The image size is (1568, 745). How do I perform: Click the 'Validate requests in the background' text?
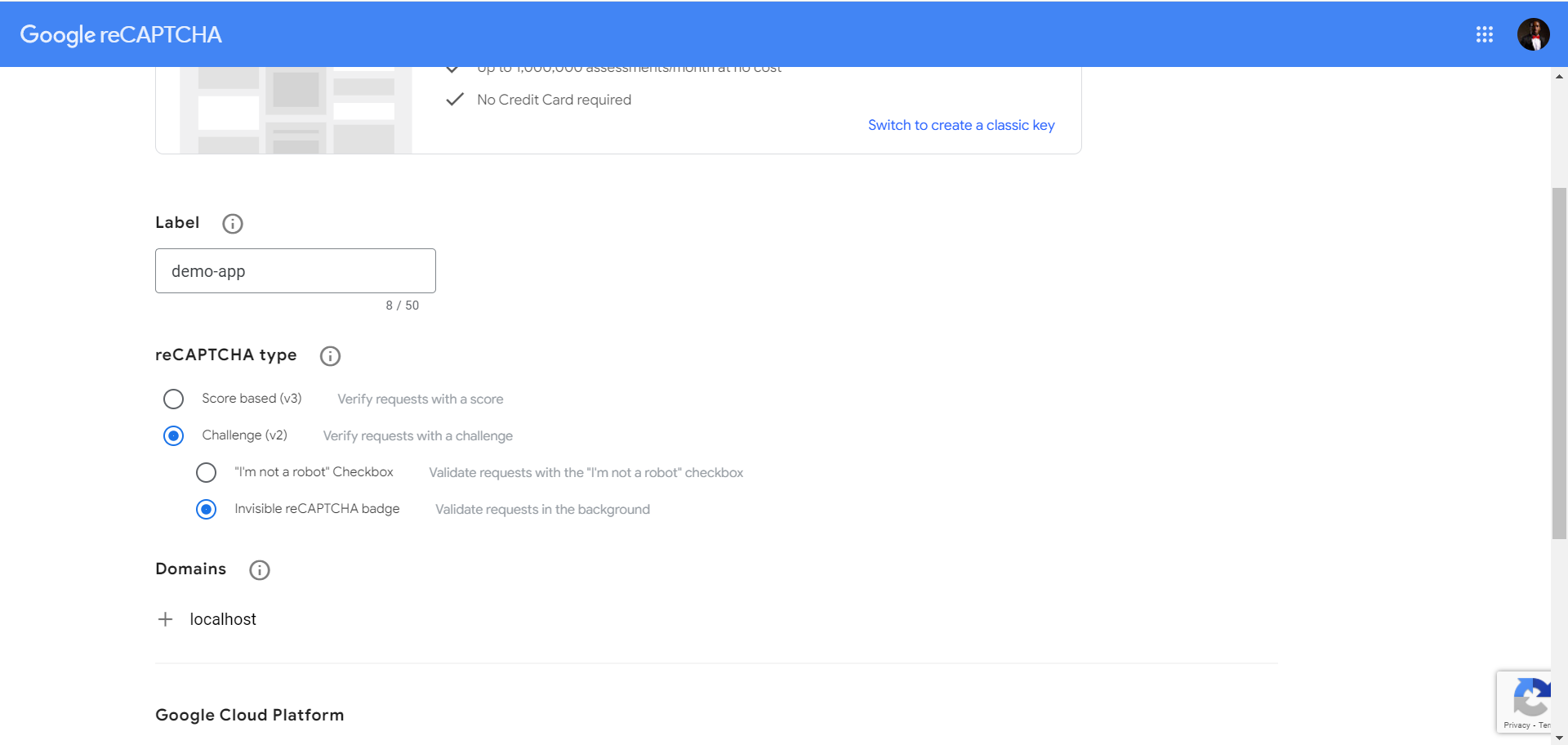pyautogui.click(x=543, y=510)
